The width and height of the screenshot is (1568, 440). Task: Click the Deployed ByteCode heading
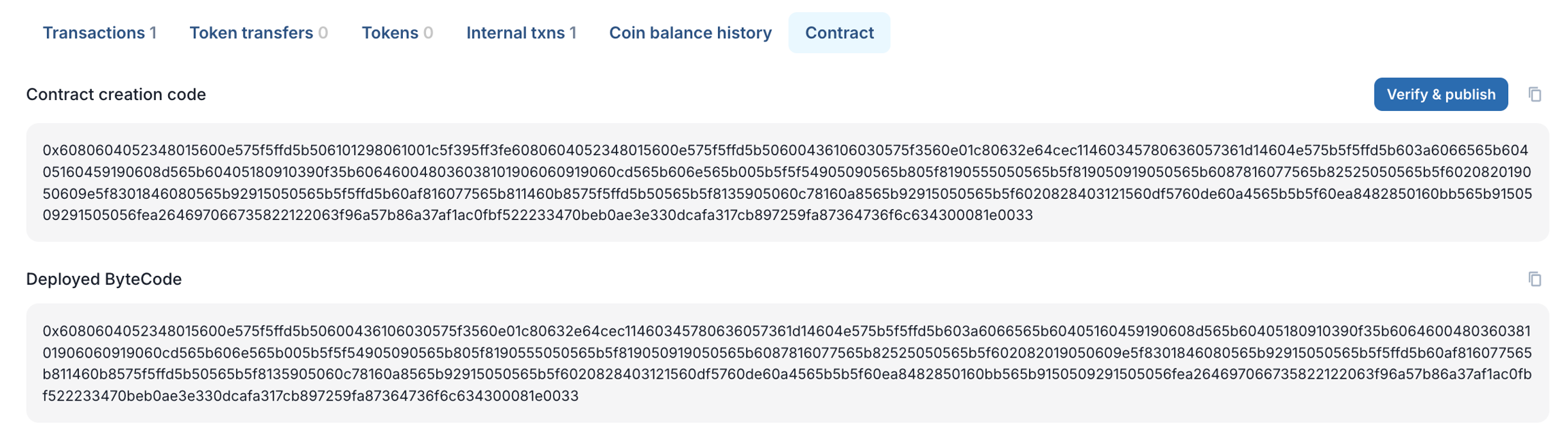click(x=103, y=279)
